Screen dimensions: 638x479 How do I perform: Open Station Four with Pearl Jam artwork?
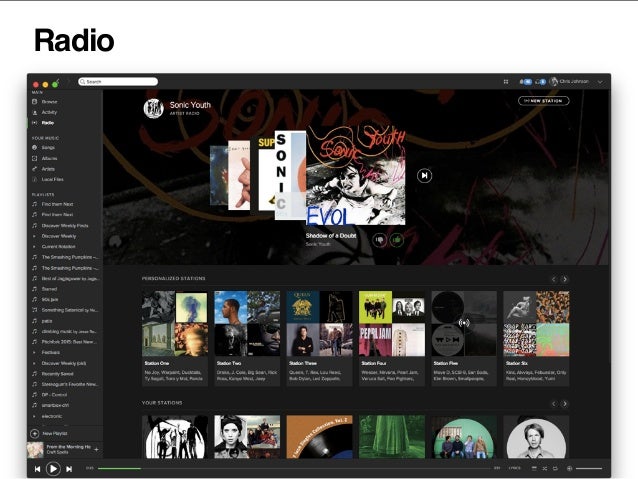[x=392, y=324]
